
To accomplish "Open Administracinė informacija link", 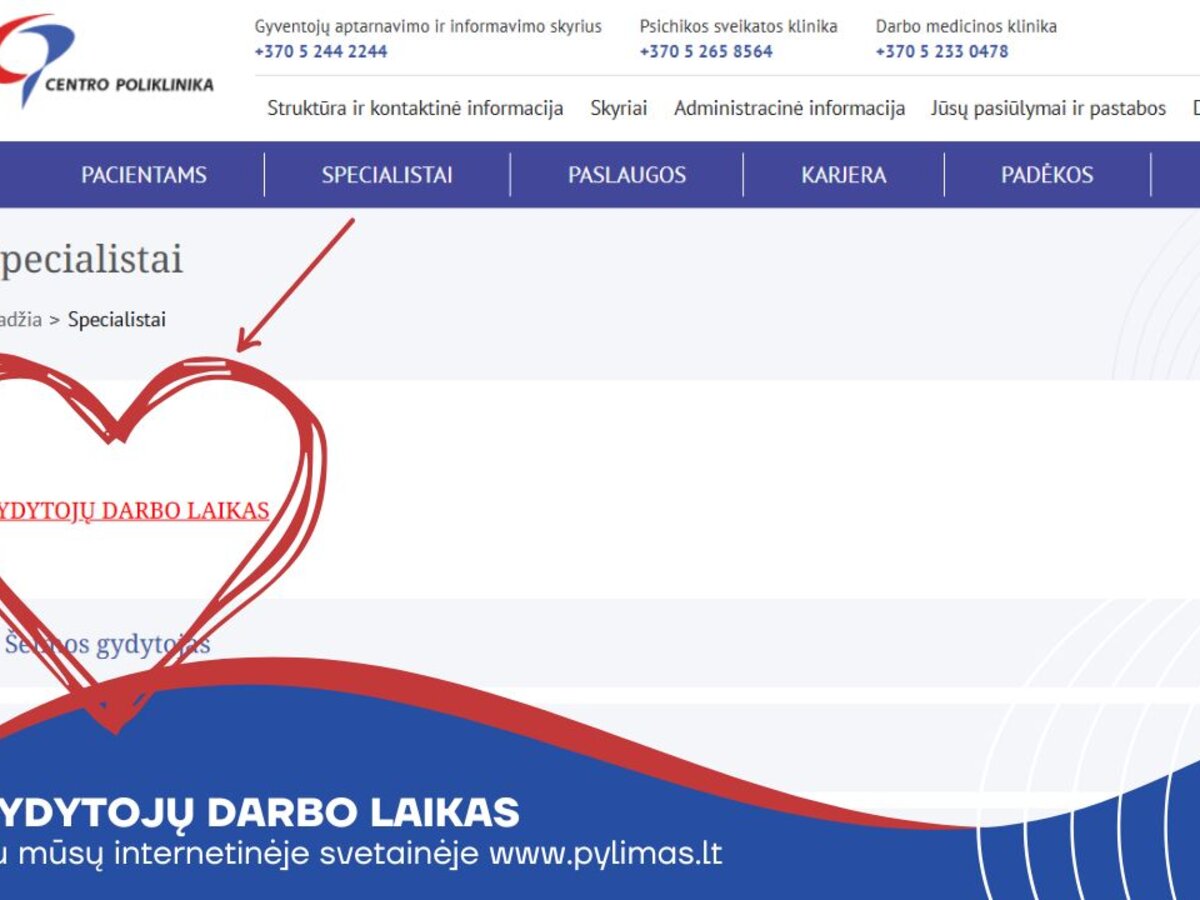I will [790, 108].
